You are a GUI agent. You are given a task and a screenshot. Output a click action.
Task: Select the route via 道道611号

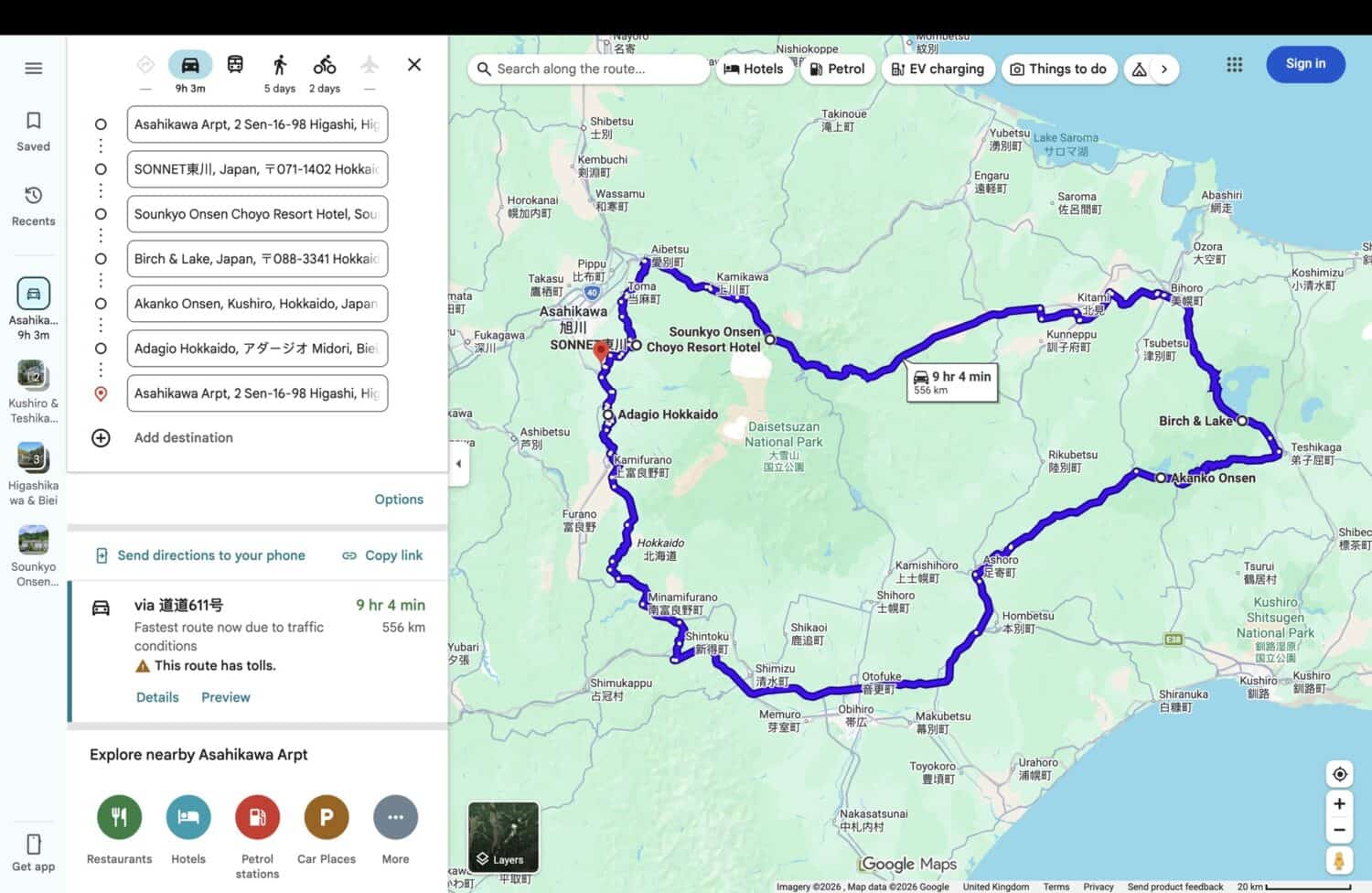click(x=259, y=651)
